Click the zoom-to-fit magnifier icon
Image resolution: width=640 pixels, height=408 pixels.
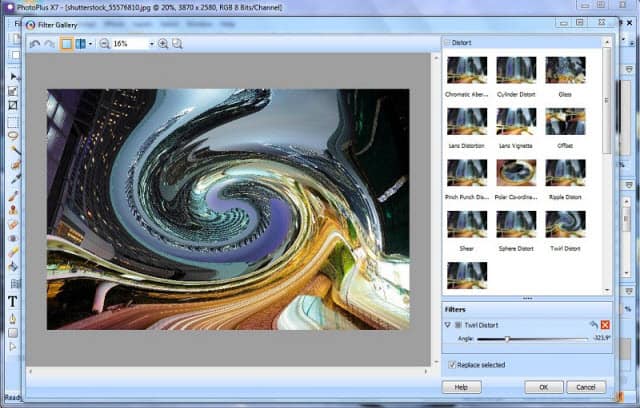pyautogui.click(x=177, y=44)
